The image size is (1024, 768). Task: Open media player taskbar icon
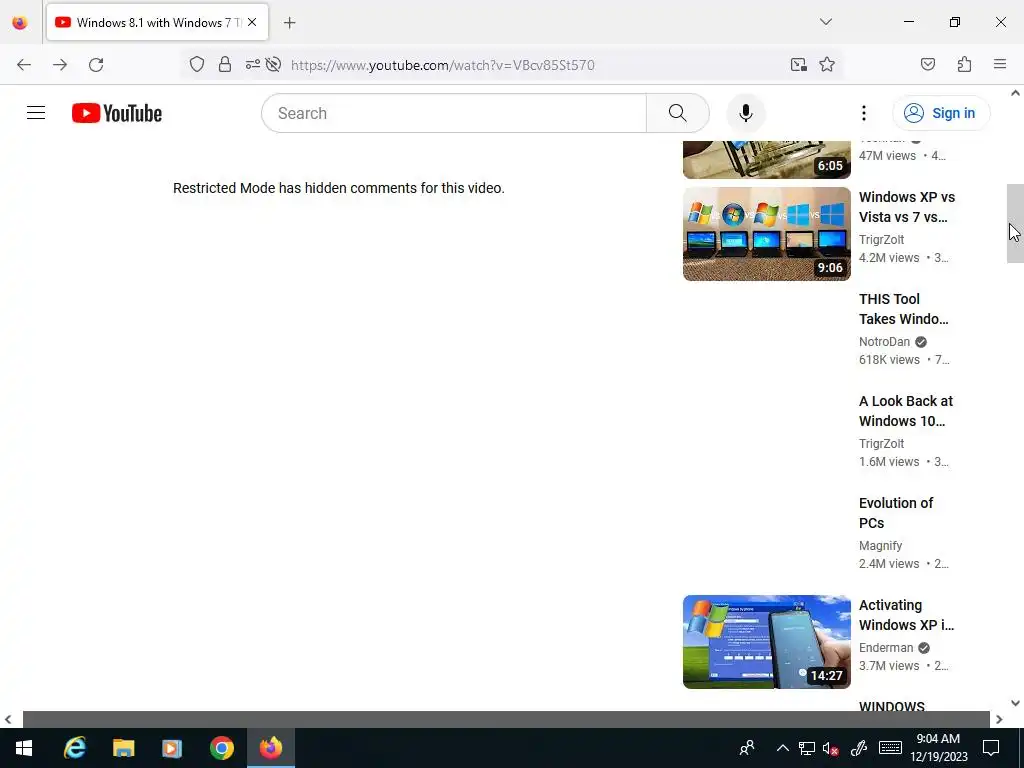point(172,748)
